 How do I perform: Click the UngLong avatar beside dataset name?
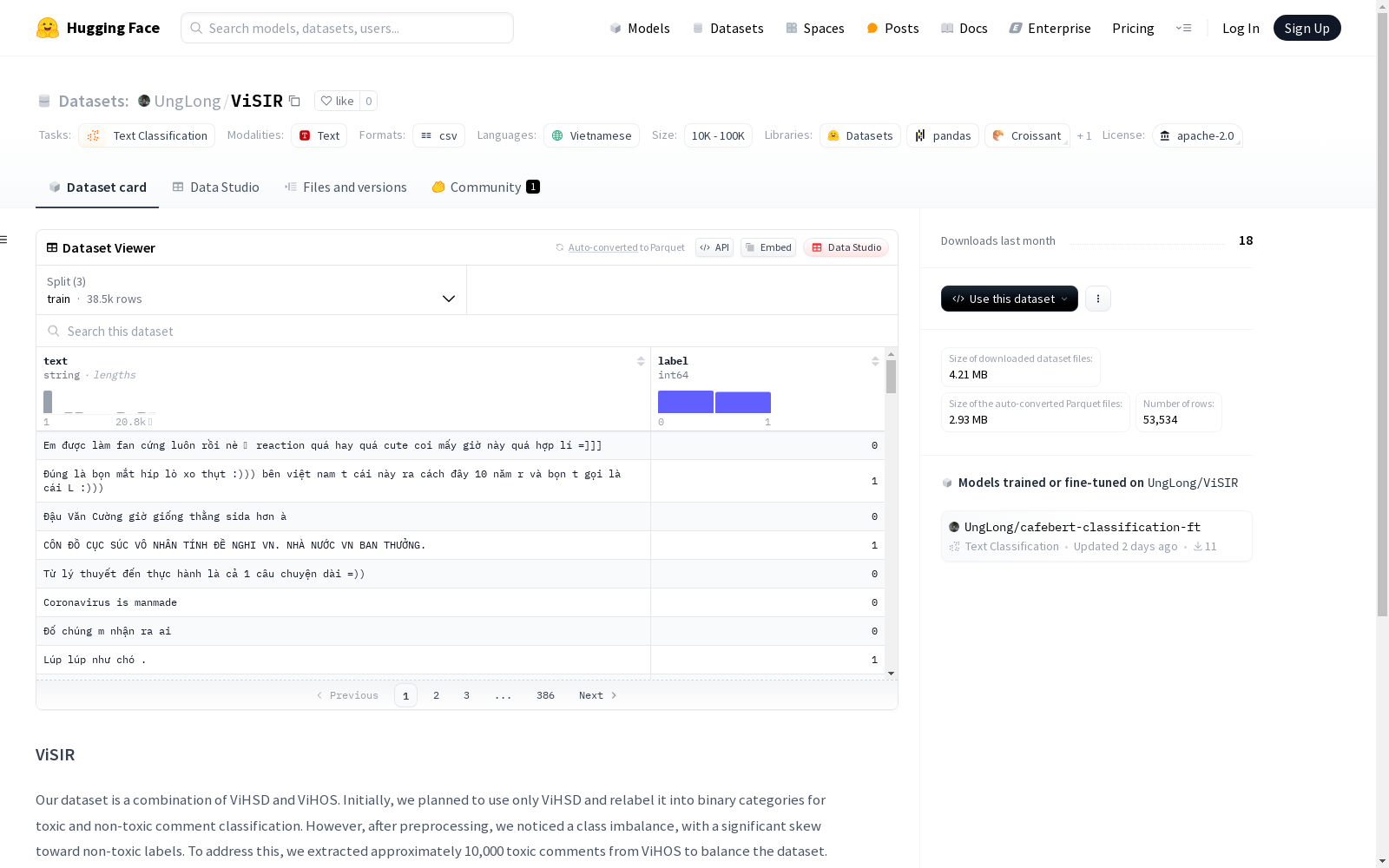[x=144, y=101]
